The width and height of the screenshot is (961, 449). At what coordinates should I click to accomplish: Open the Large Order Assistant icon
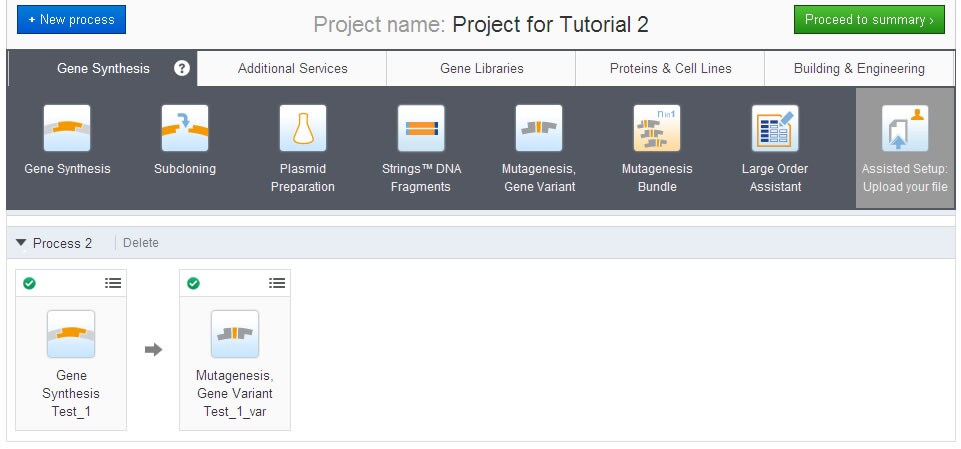(775, 129)
